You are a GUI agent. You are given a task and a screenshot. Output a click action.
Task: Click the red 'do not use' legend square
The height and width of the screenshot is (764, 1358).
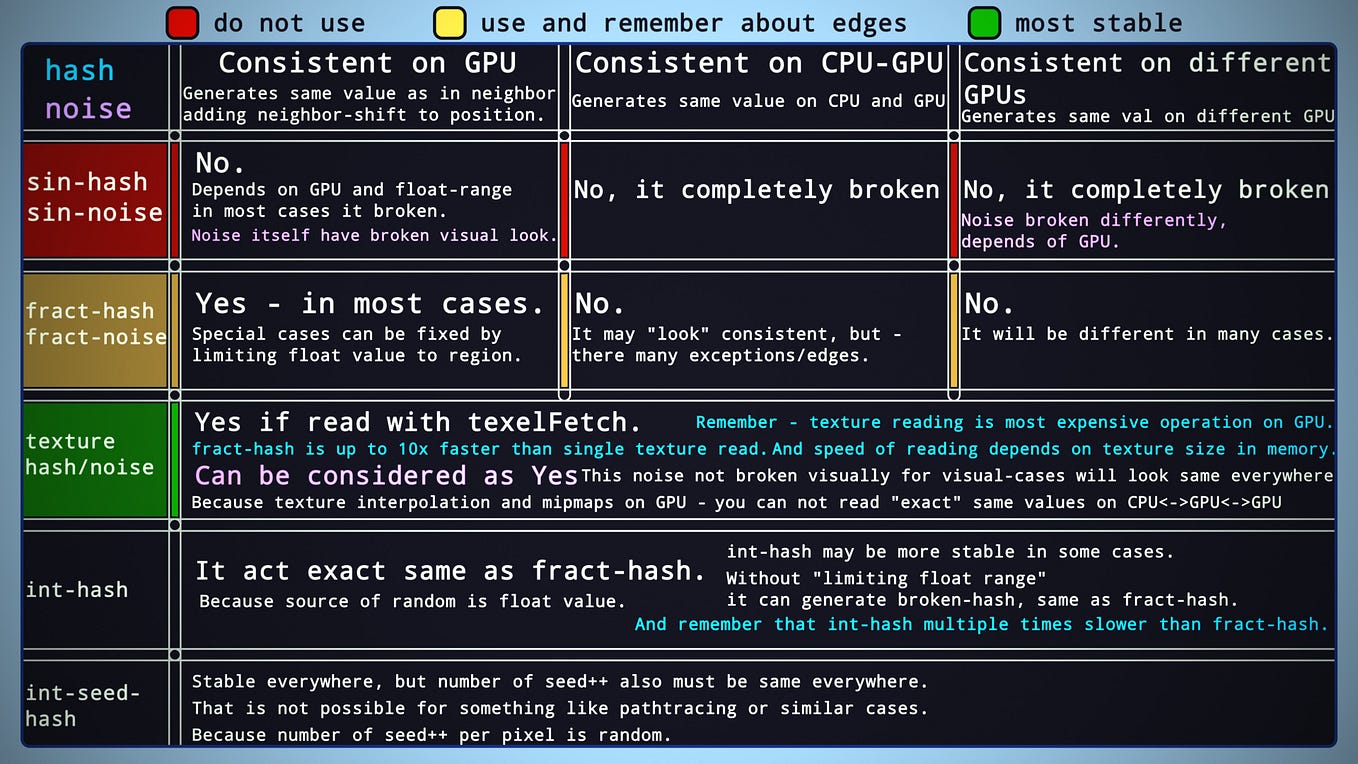(183, 22)
